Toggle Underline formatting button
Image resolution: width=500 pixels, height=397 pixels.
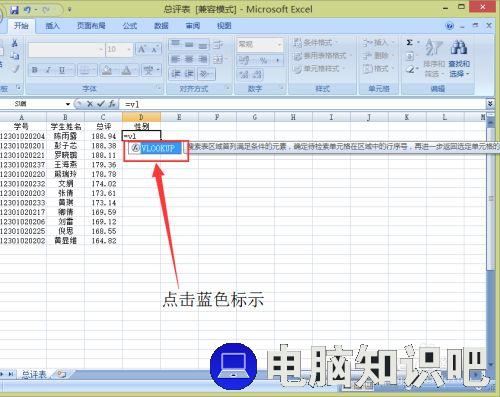pos(62,70)
